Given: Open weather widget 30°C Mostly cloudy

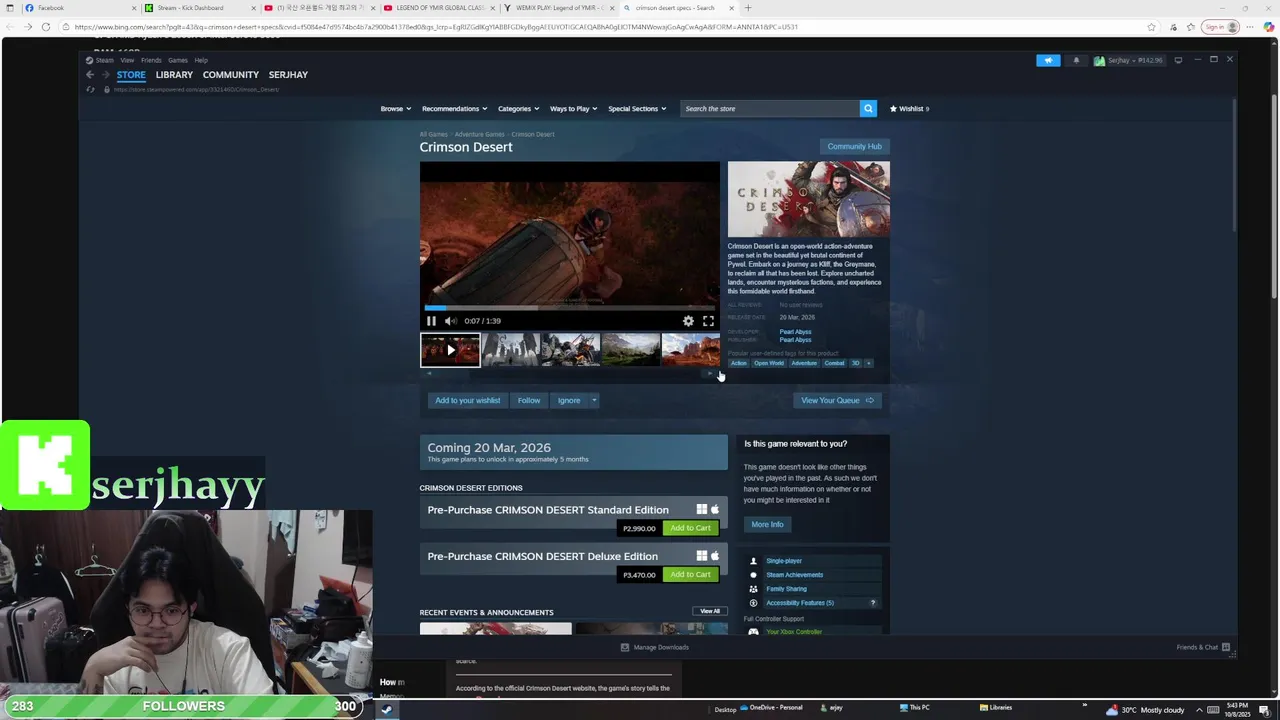Looking at the screenshot, I should pyautogui.click(x=1145, y=709).
